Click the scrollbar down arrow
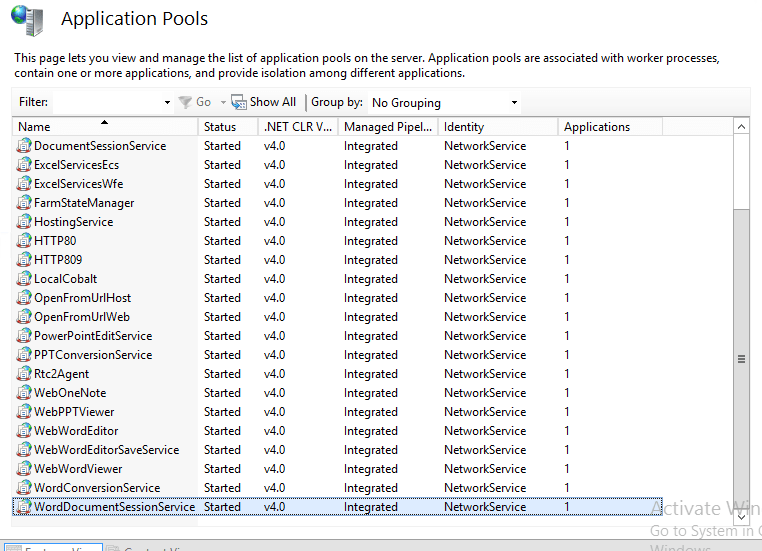 tap(741, 517)
